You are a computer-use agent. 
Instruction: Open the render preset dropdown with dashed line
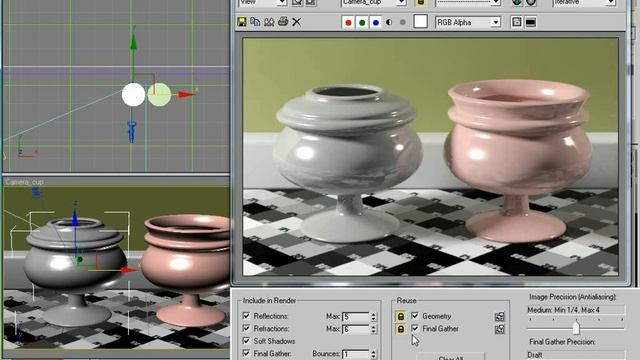(468, 2)
